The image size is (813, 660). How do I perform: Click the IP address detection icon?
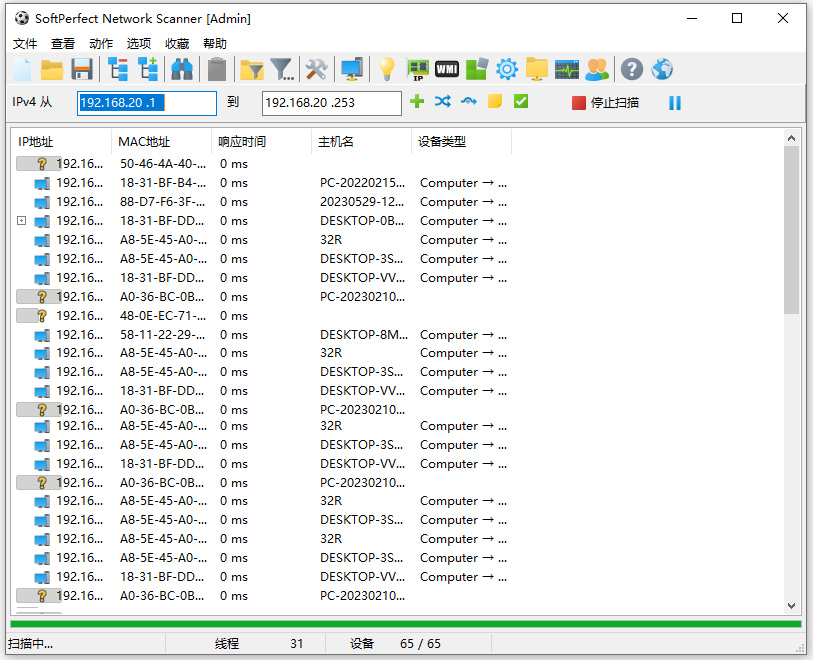coord(418,69)
